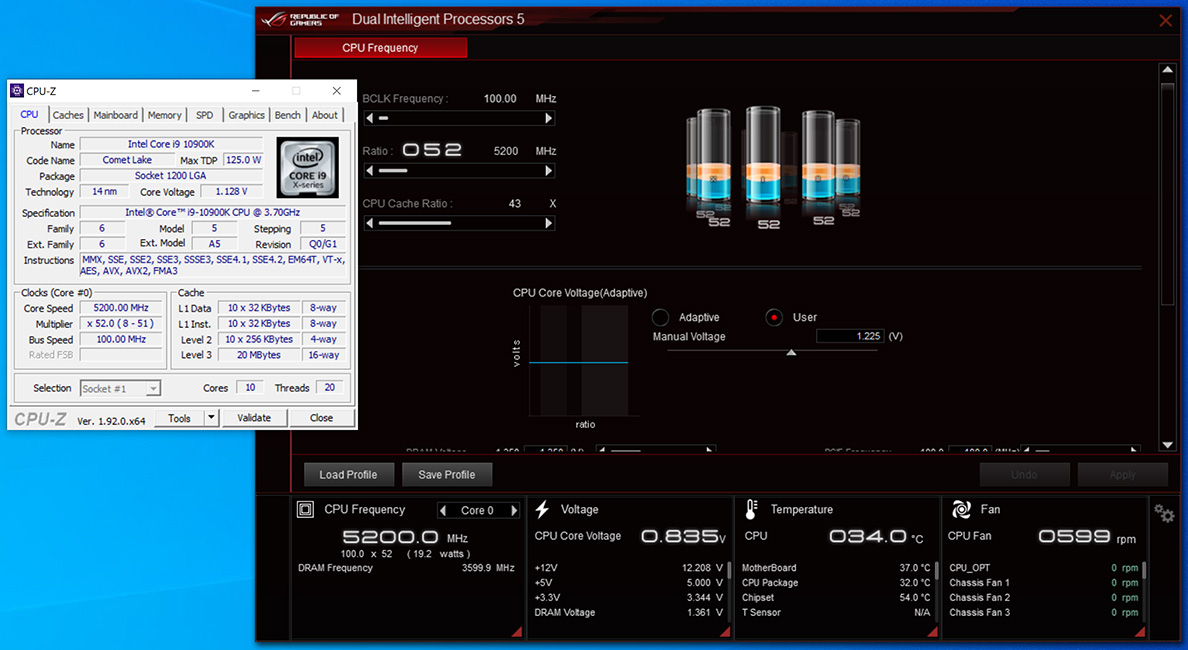Open the Mainboard tab
This screenshot has width=1188, height=650.
[x=116, y=115]
